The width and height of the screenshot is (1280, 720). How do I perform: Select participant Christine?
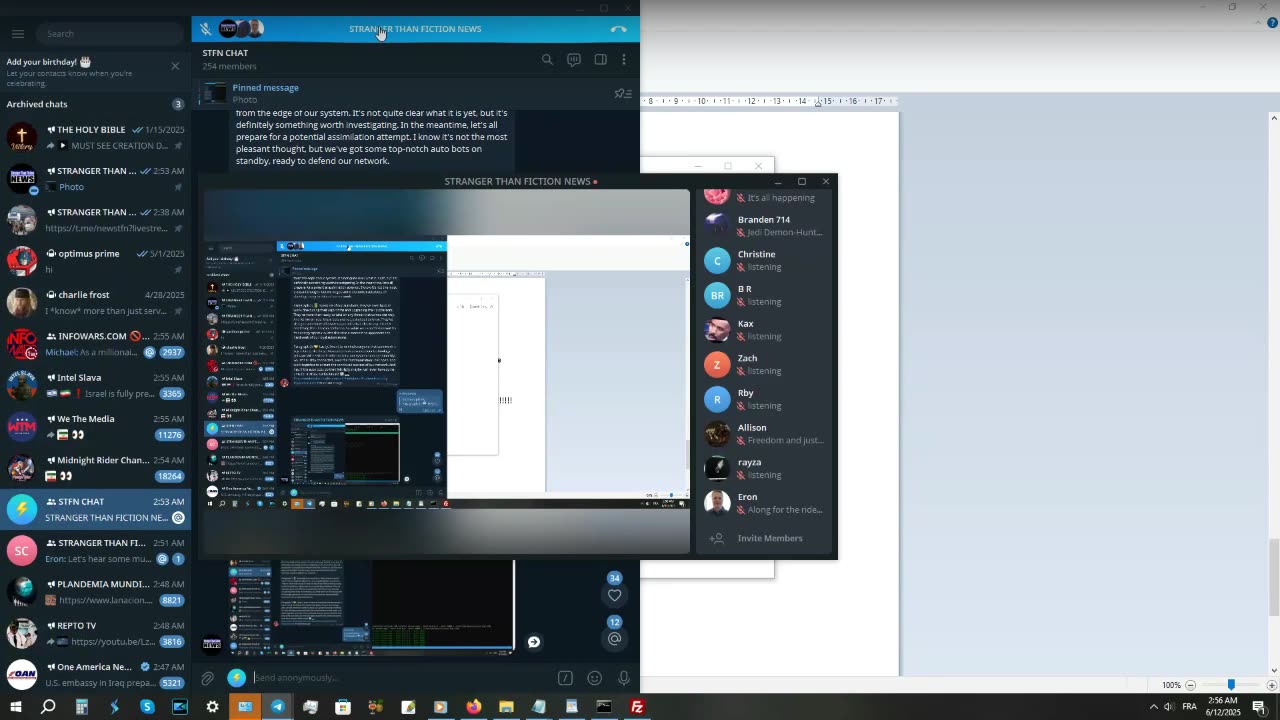tap(766, 260)
